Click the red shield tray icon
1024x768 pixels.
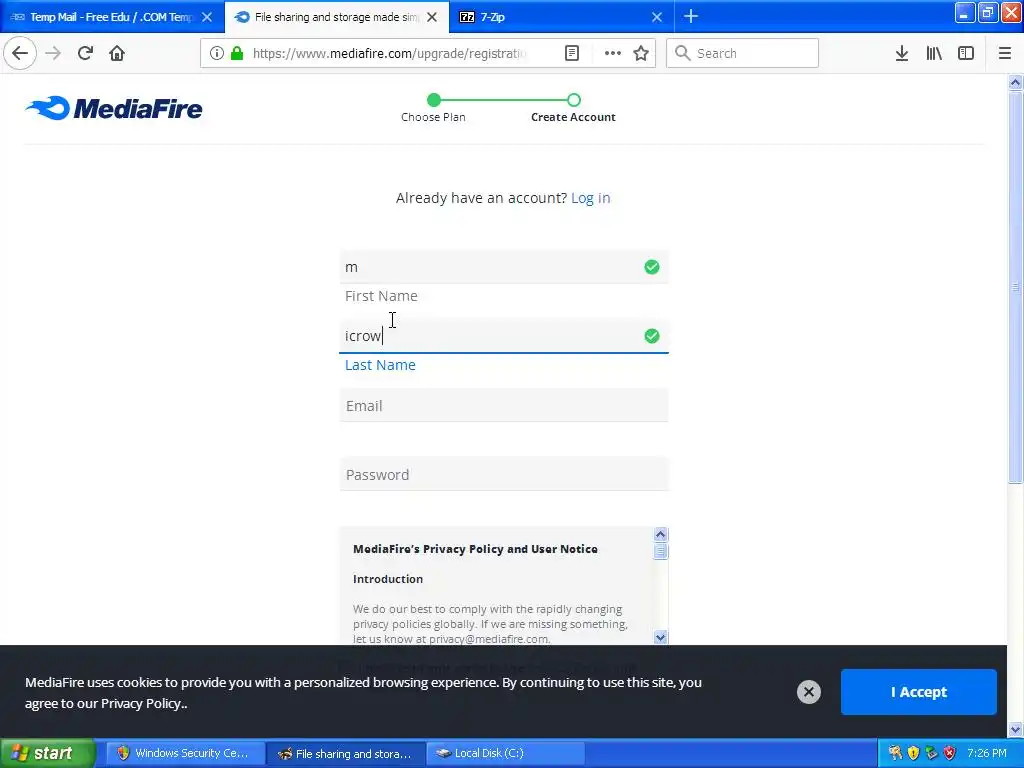point(950,753)
